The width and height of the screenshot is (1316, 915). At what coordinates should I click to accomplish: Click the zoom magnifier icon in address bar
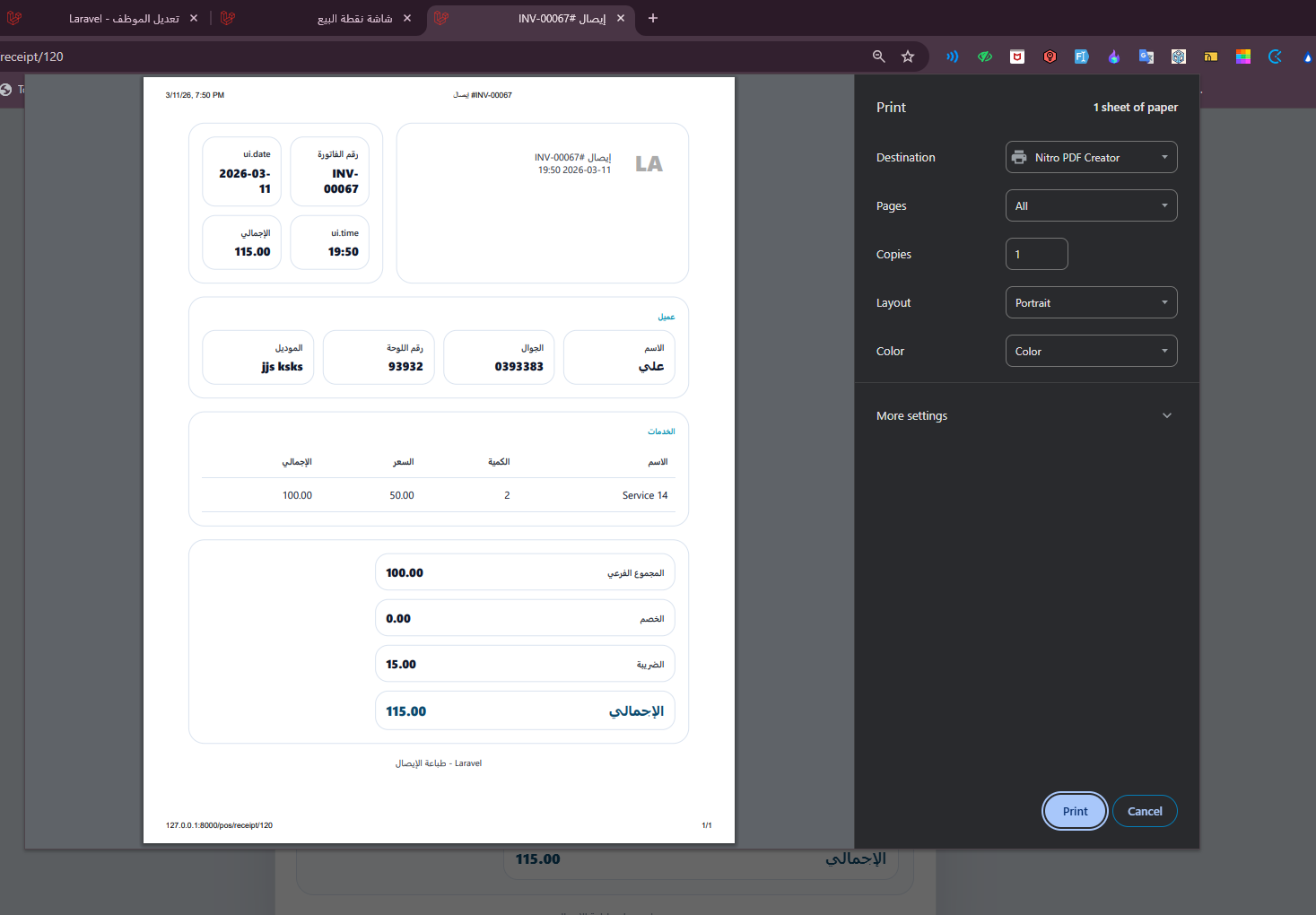click(x=879, y=57)
